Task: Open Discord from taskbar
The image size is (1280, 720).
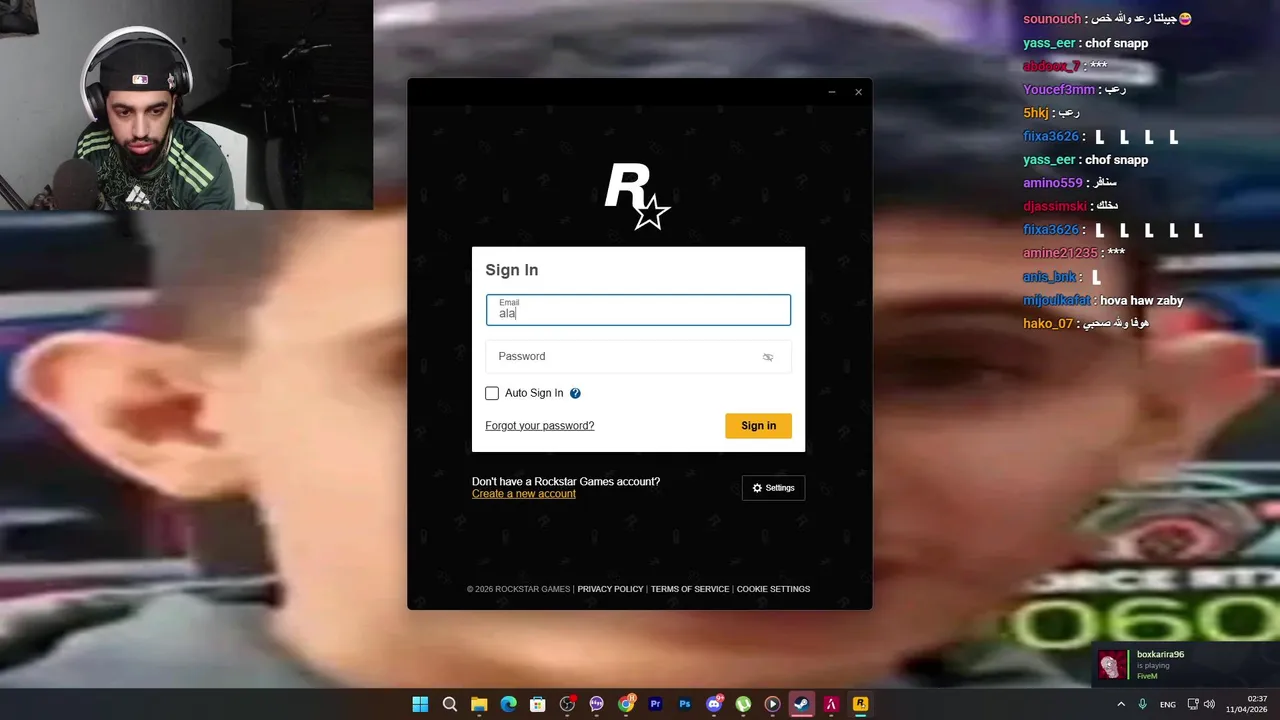Action: [714, 704]
